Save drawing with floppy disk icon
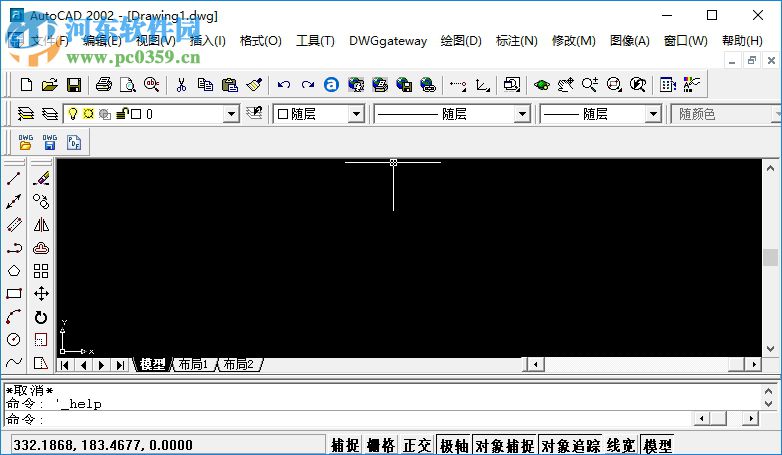This screenshot has width=782, height=455. tap(74, 85)
